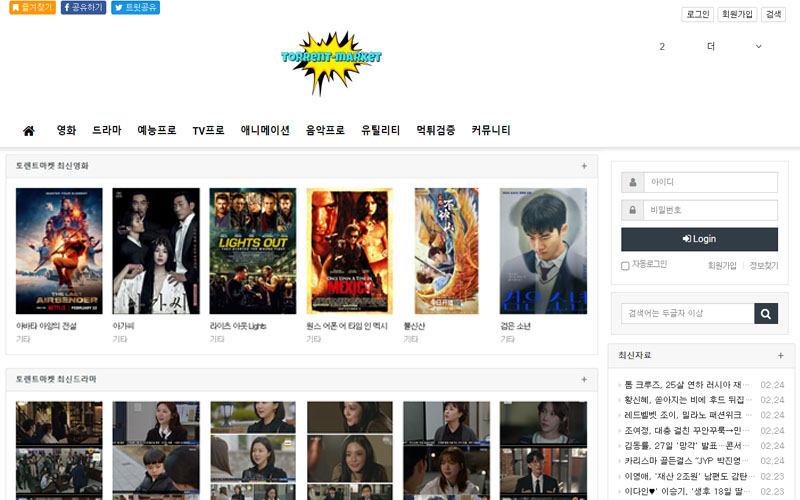The image size is (800, 500).
Task: Open the 불신산 movie poster
Action: tap(446, 251)
